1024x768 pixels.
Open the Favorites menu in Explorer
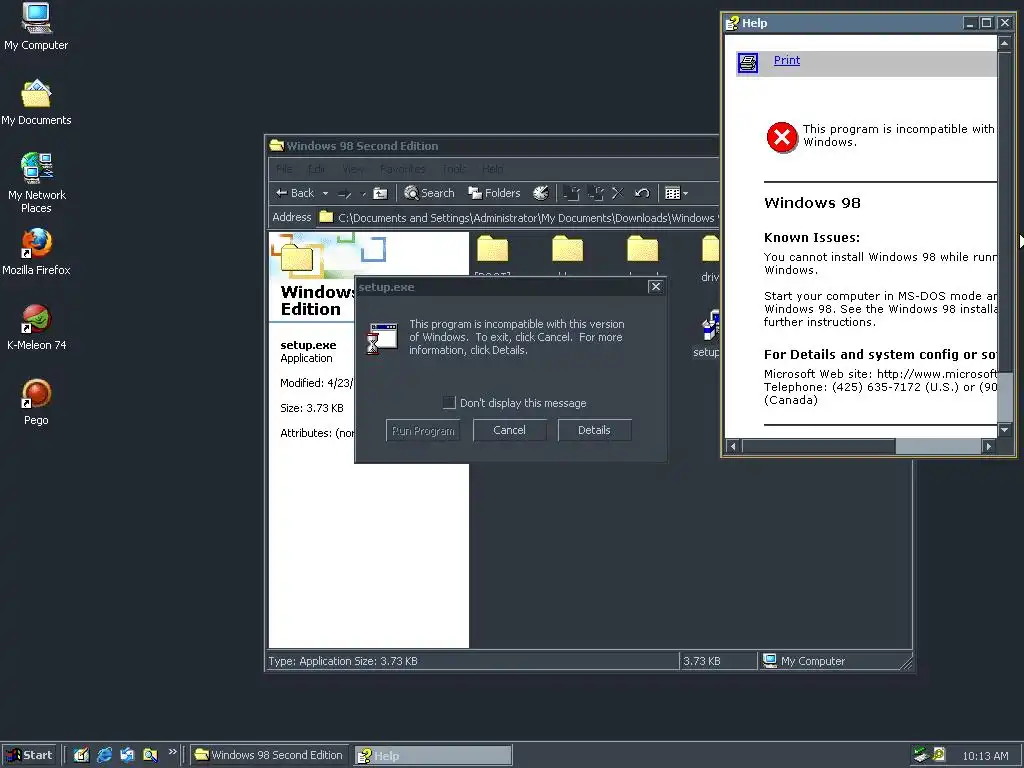click(x=402, y=169)
